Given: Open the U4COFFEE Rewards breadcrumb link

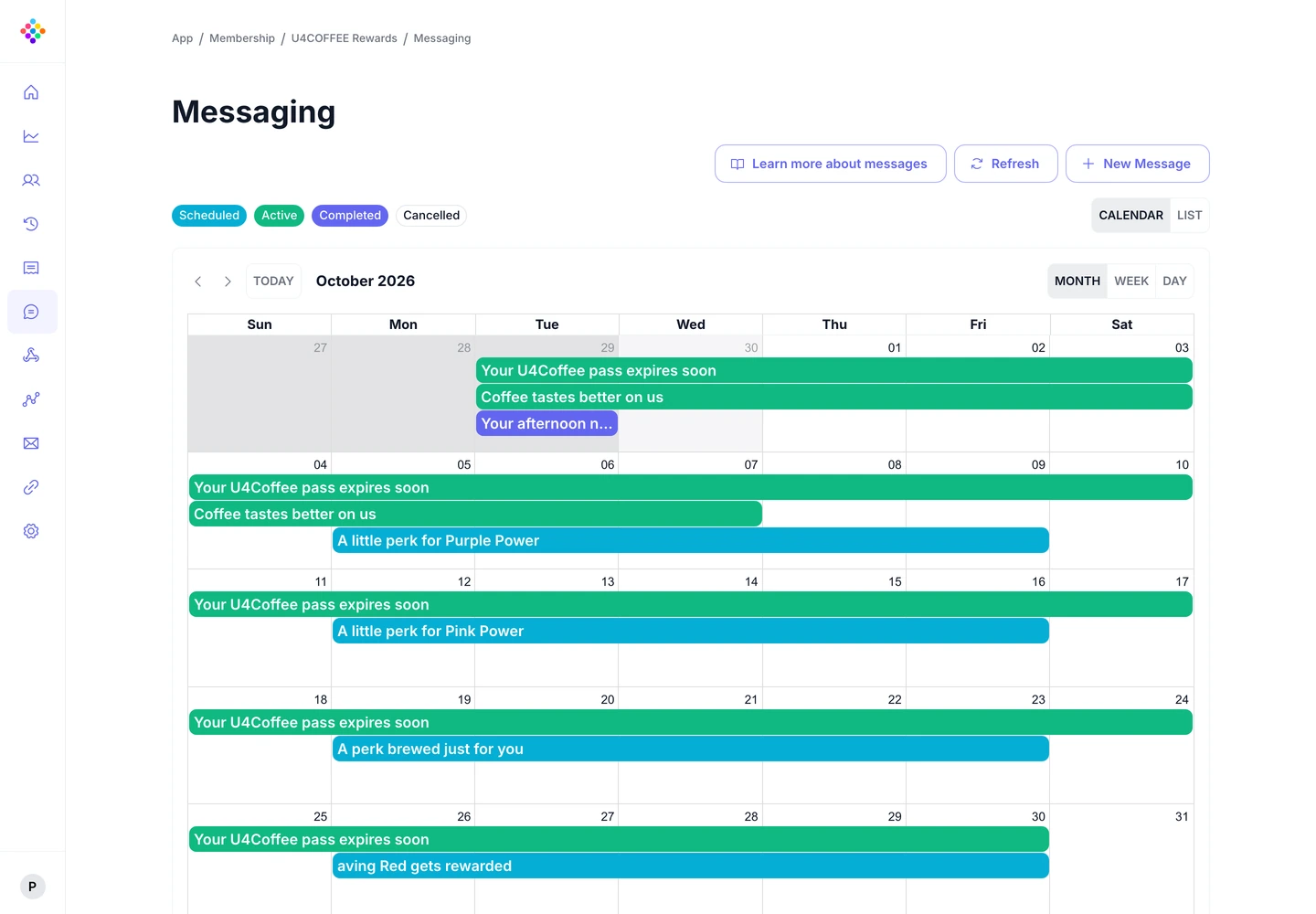Looking at the screenshot, I should click(x=345, y=38).
